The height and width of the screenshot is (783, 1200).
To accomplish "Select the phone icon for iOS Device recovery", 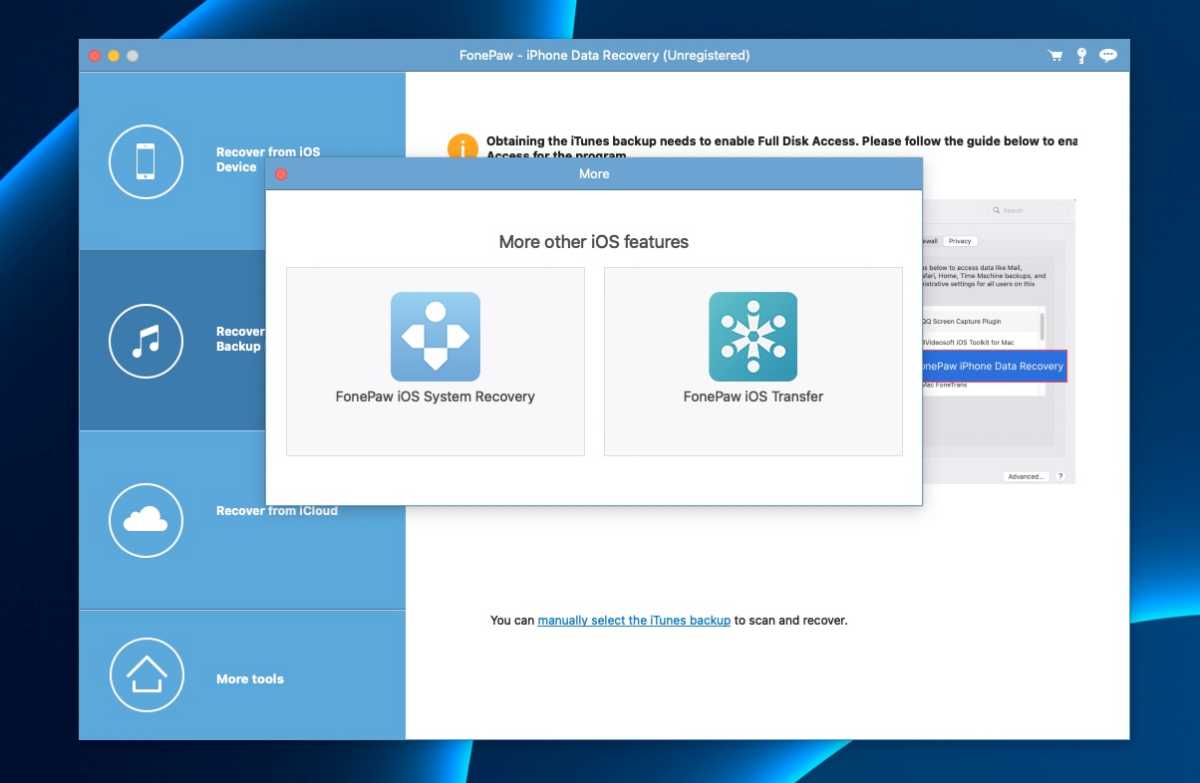I will 146,161.
